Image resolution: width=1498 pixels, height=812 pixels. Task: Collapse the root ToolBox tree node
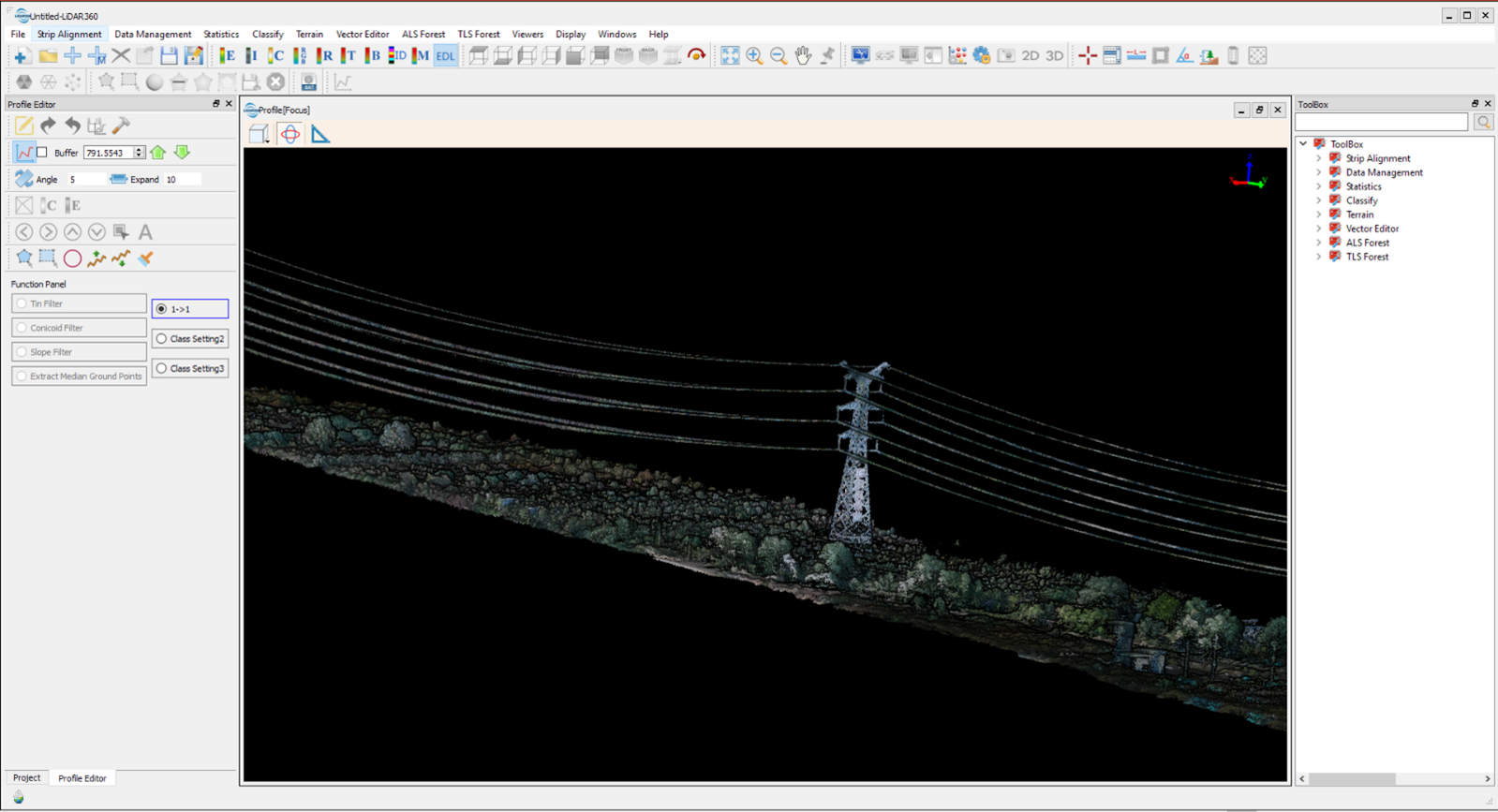1304,144
